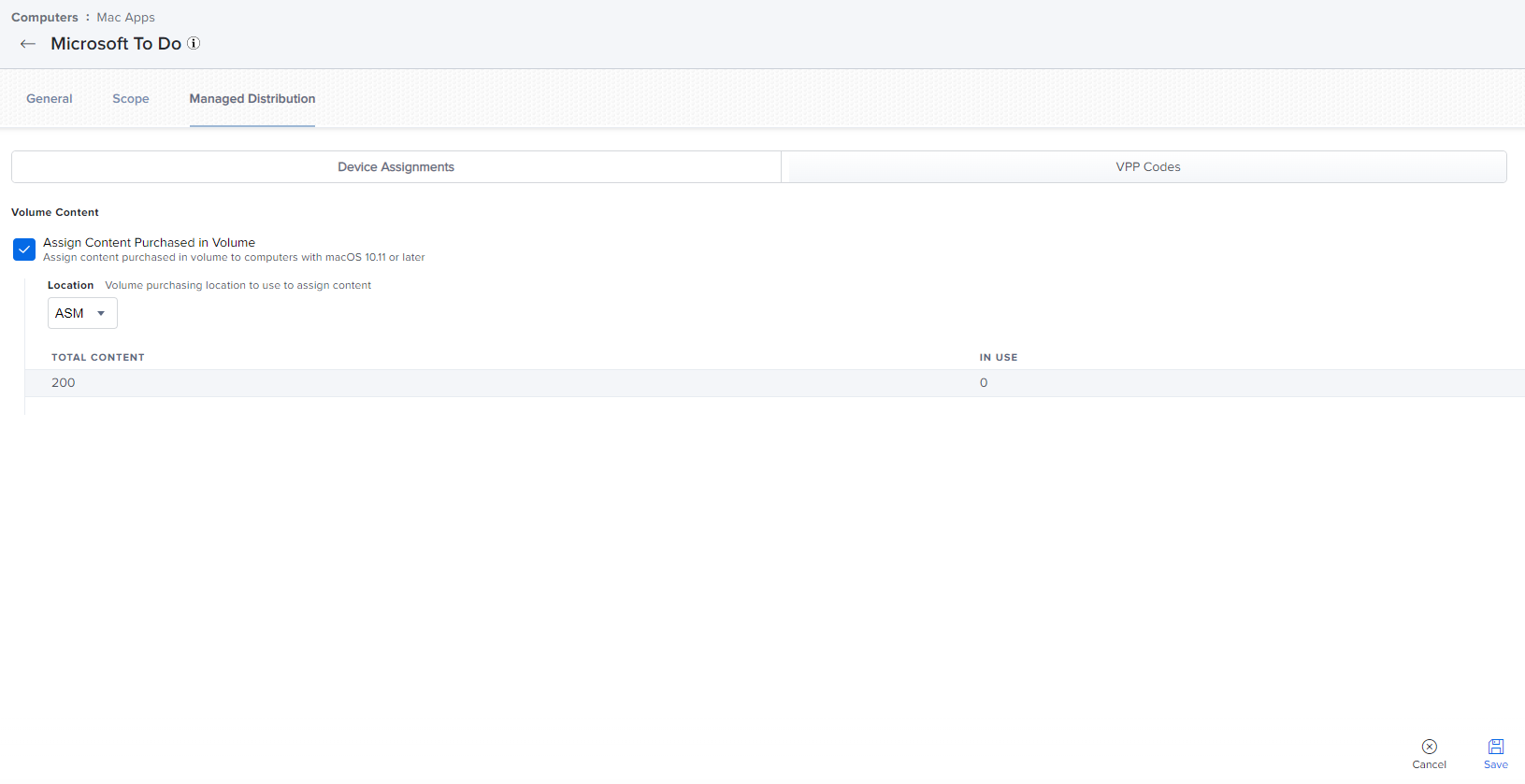Click the Total Content column header
The height and width of the screenshot is (784, 1525).
pos(98,357)
